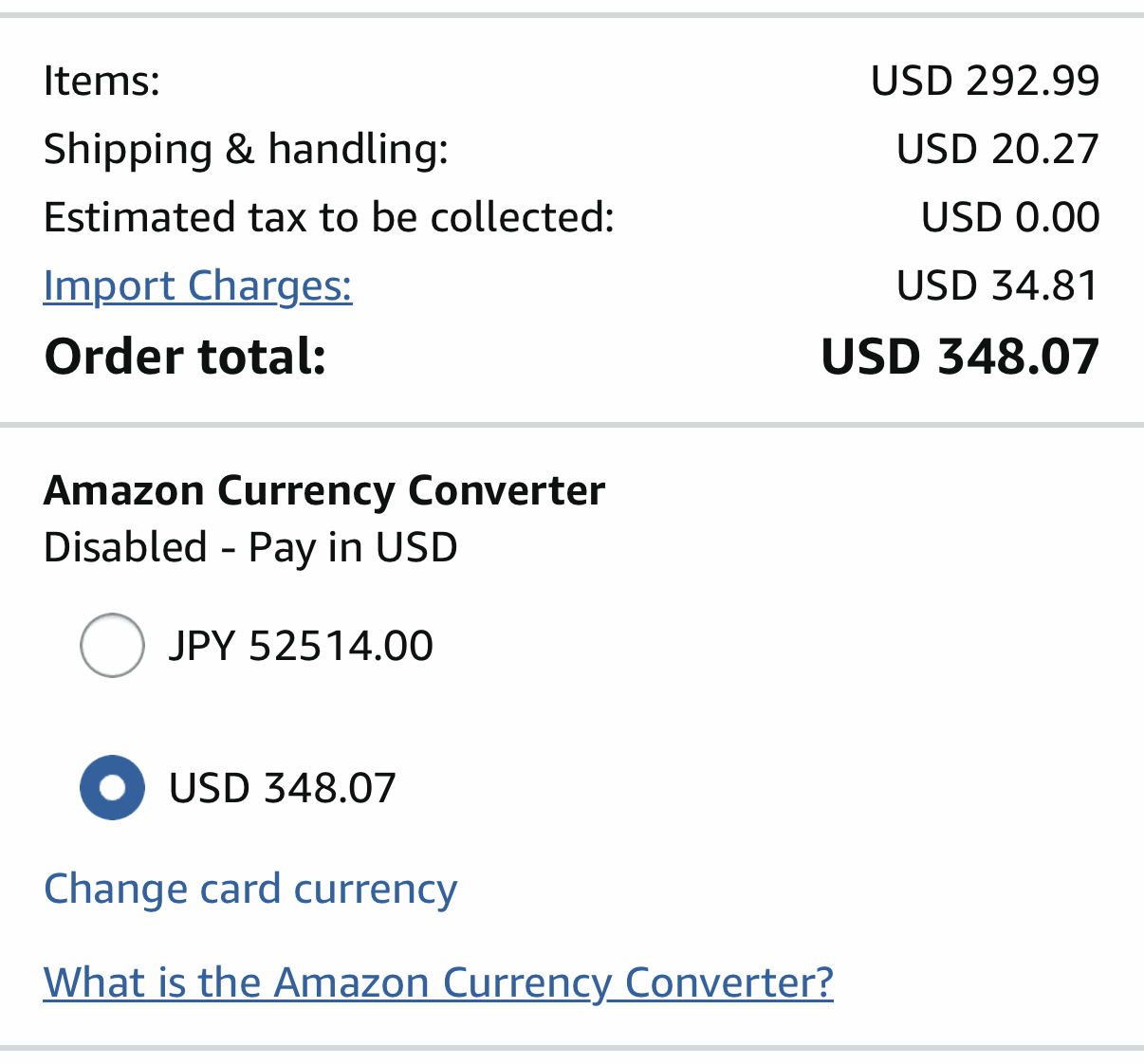Select the JPY 52514.00 radio button
The image size is (1144, 1064).
click(x=112, y=646)
